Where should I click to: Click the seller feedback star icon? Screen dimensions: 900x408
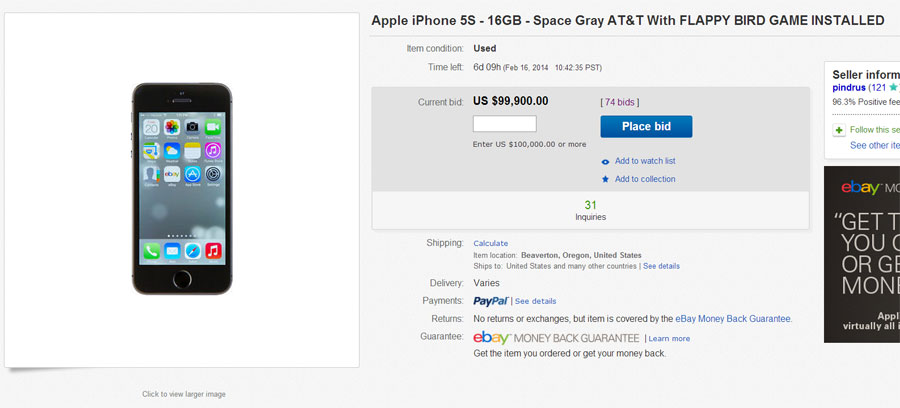pyautogui.click(x=893, y=88)
